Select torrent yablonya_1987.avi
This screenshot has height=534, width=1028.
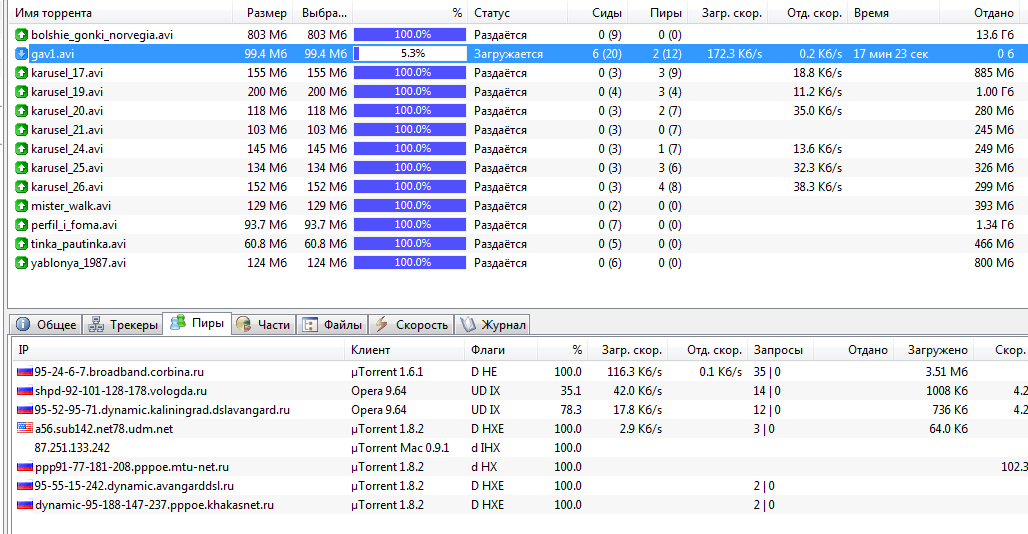pos(78,263)
